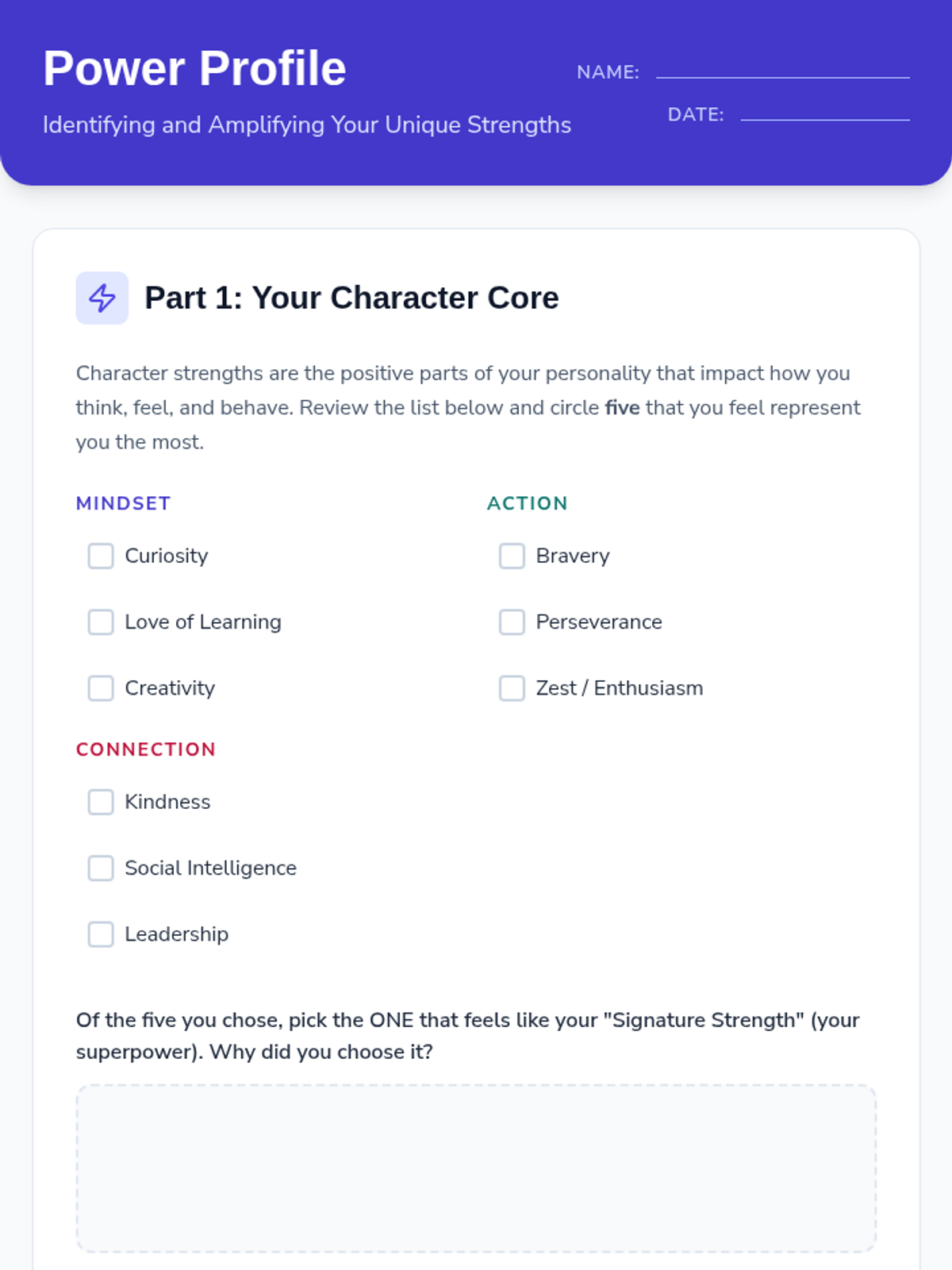Click the MINDSET category label
This screenshot has height=1270, width=952.
click(123, 503)
